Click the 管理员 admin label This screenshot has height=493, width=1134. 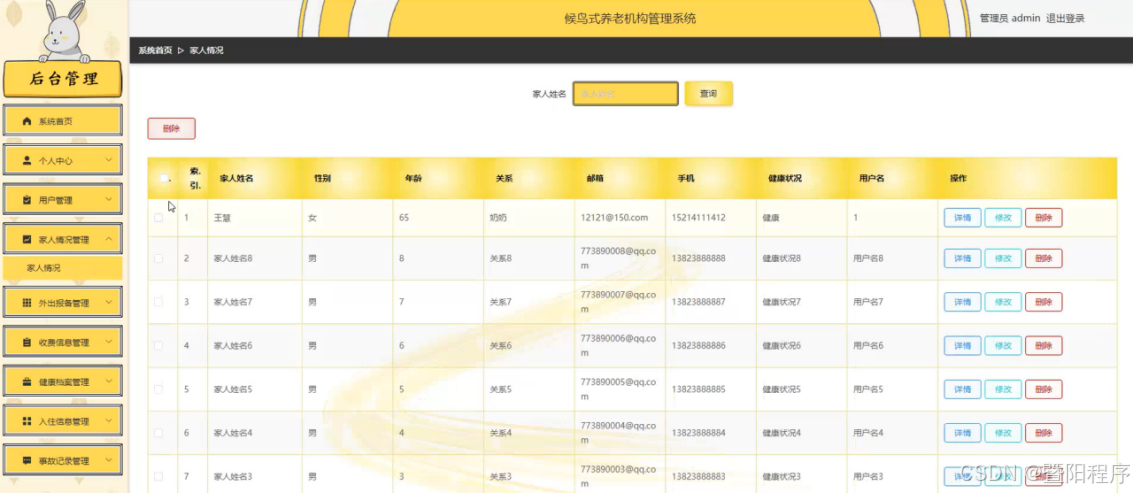pyautogui.click(x=1010, y=18)
